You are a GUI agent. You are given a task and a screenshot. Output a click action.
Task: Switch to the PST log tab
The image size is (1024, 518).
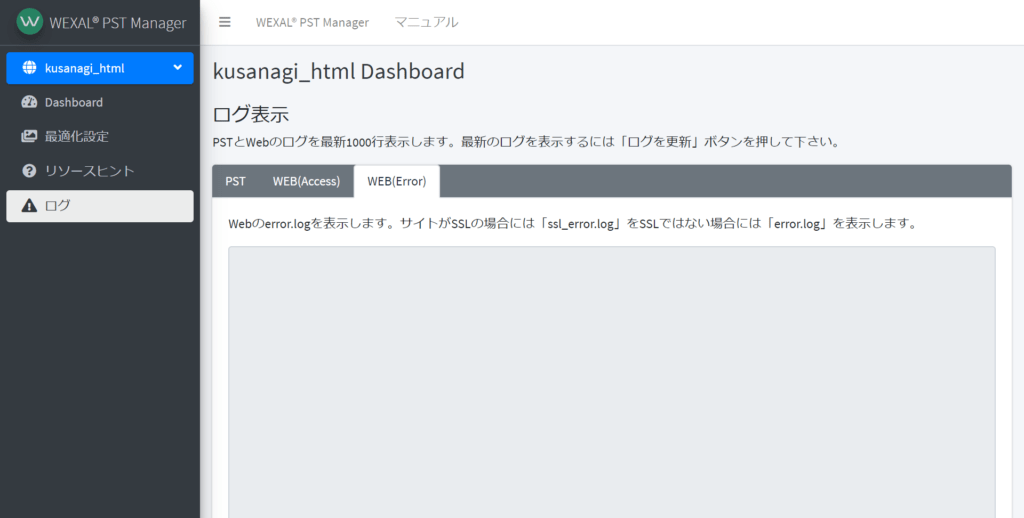point(235,181)
